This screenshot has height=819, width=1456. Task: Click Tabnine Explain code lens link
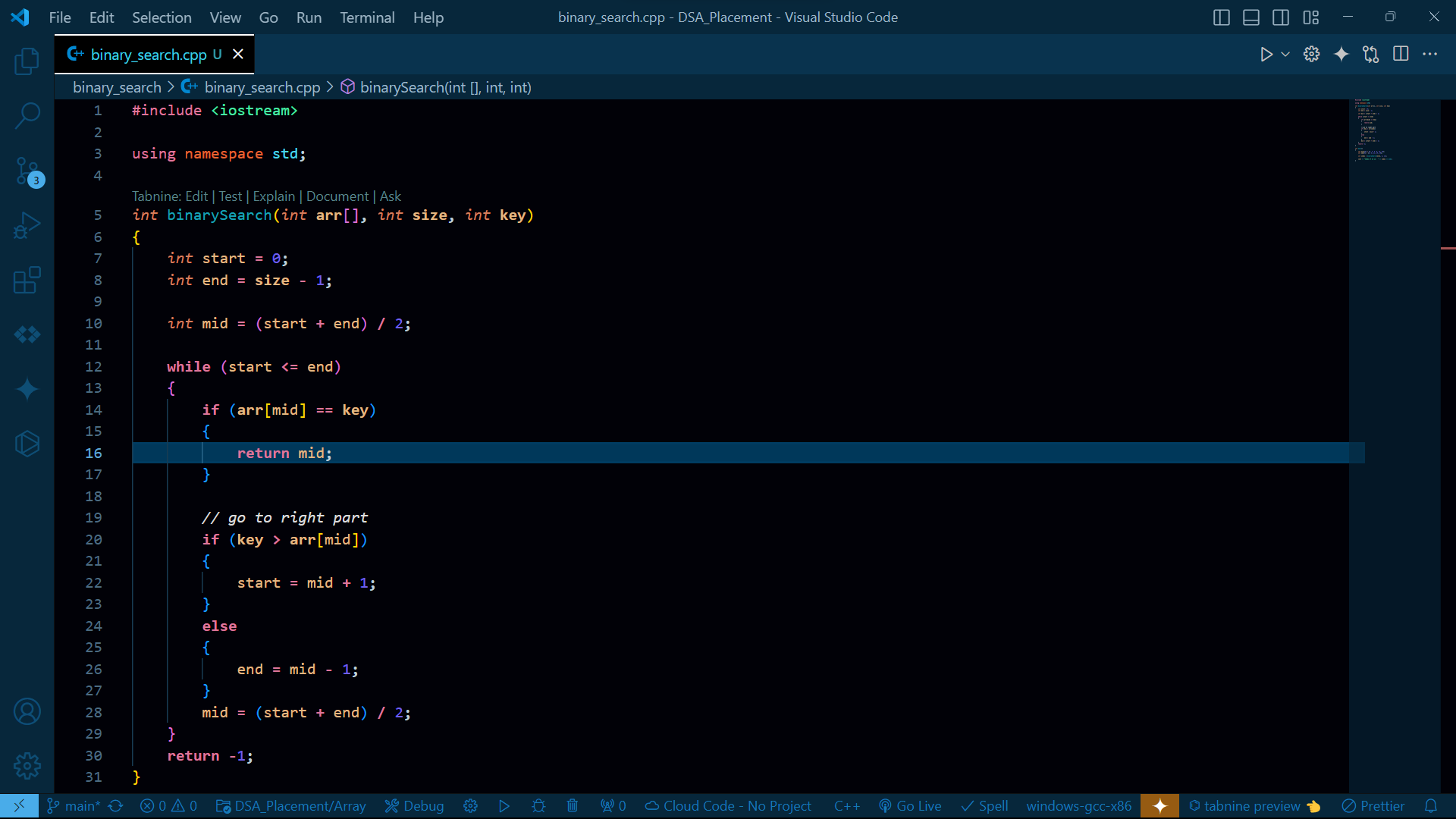click(x=274, y=196)
